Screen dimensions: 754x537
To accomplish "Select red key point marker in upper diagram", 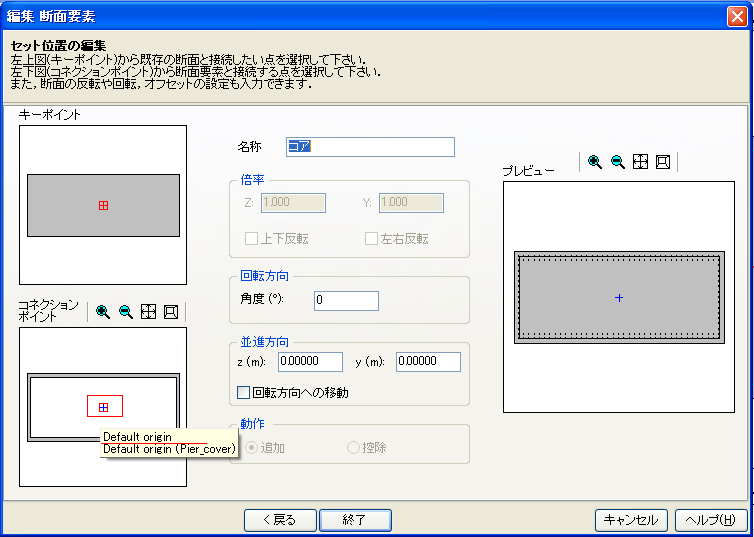I will (103, 206).
